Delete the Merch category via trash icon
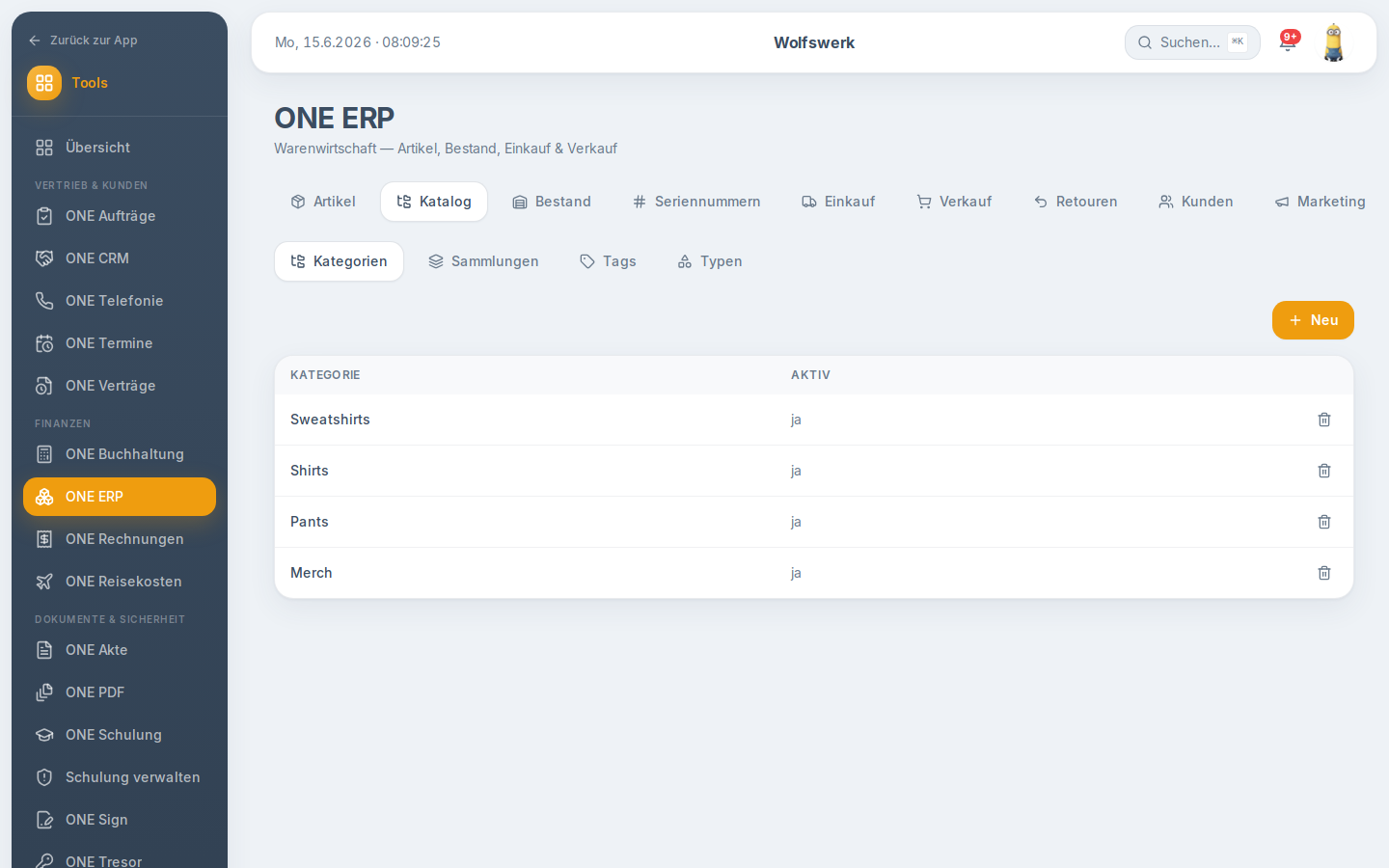The image size is (1389, 868). tap(1324, 573)
